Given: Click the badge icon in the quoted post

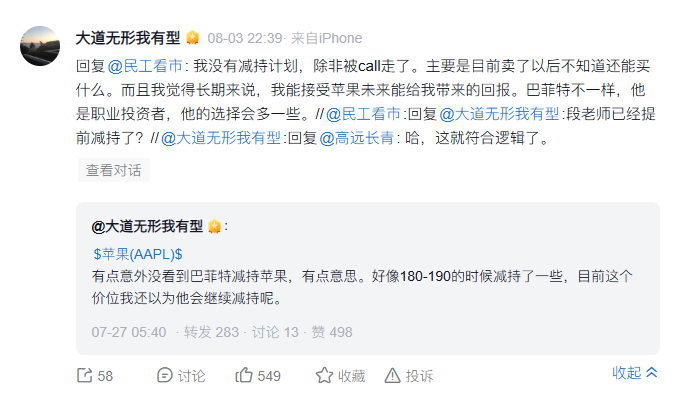Looking at the screenshot, I should tap(214, 226).
